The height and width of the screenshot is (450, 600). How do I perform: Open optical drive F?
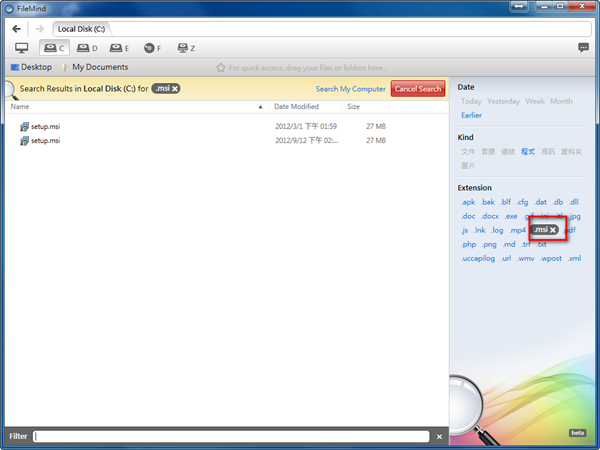[x=152, y=48]
